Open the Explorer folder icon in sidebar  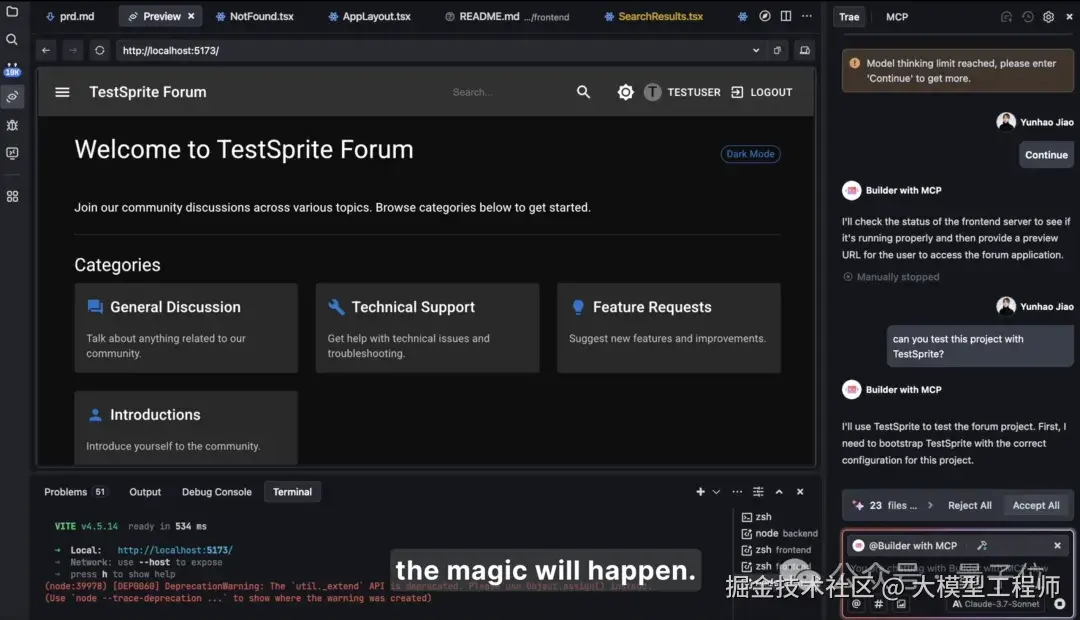(12, 12)
